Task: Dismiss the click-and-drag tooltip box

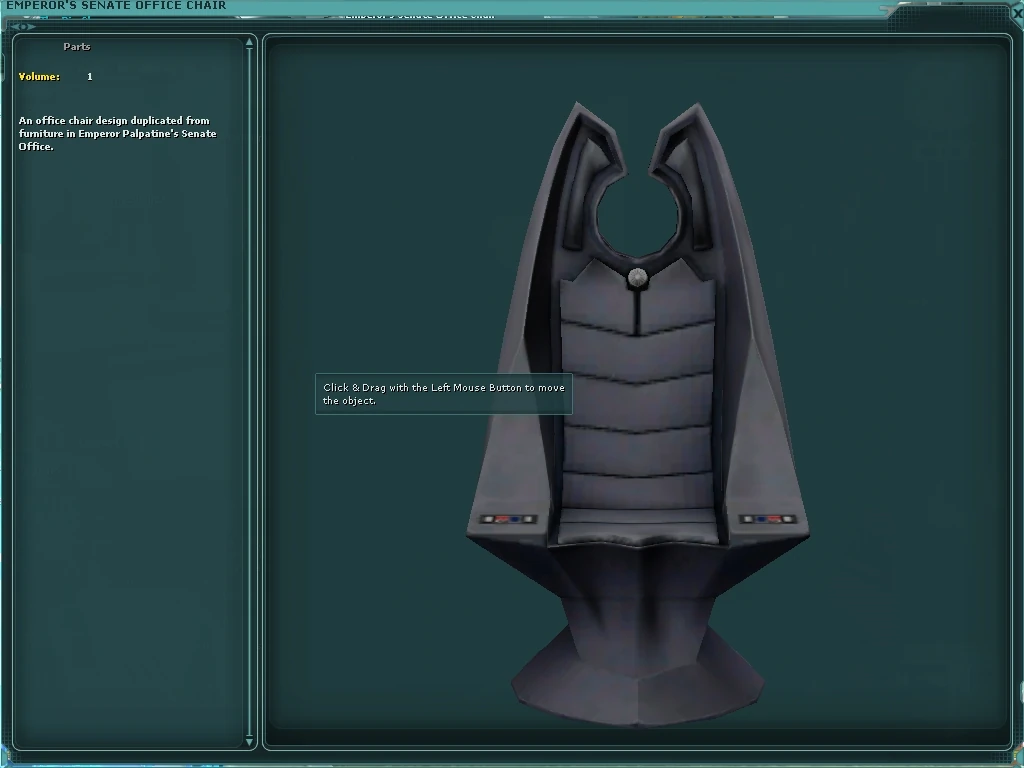Action: point(443,394)
